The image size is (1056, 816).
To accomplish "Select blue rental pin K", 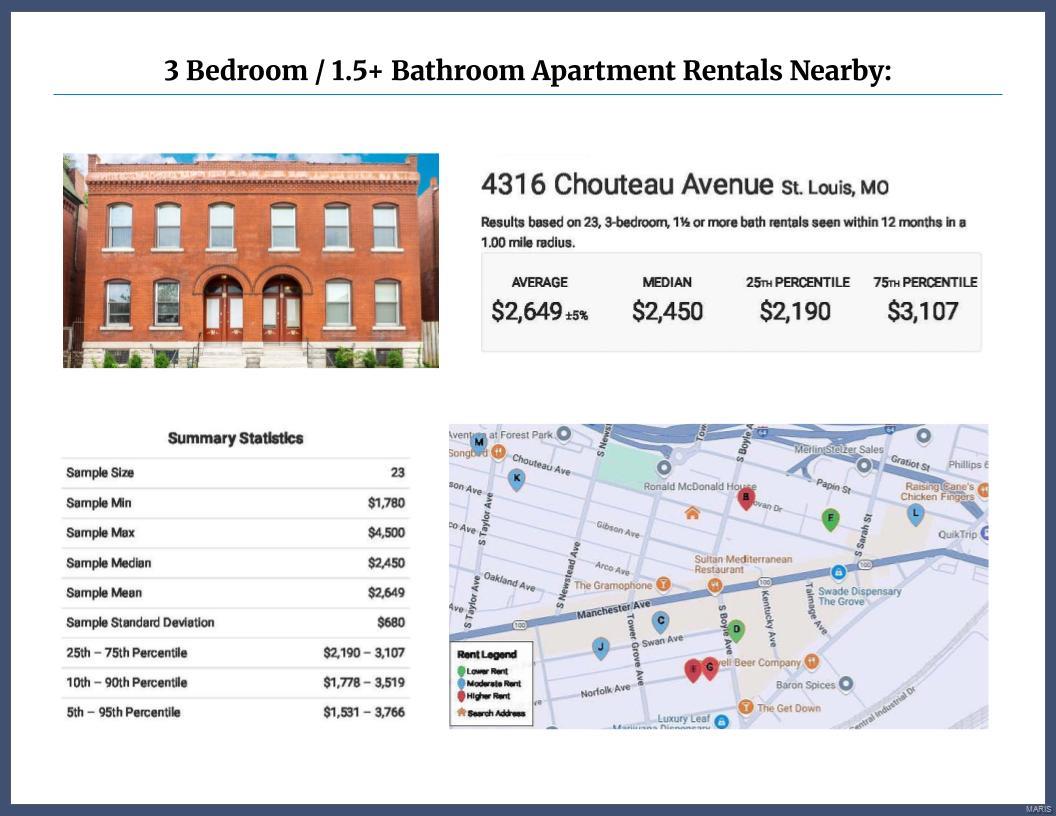I will tap(517, 479).
